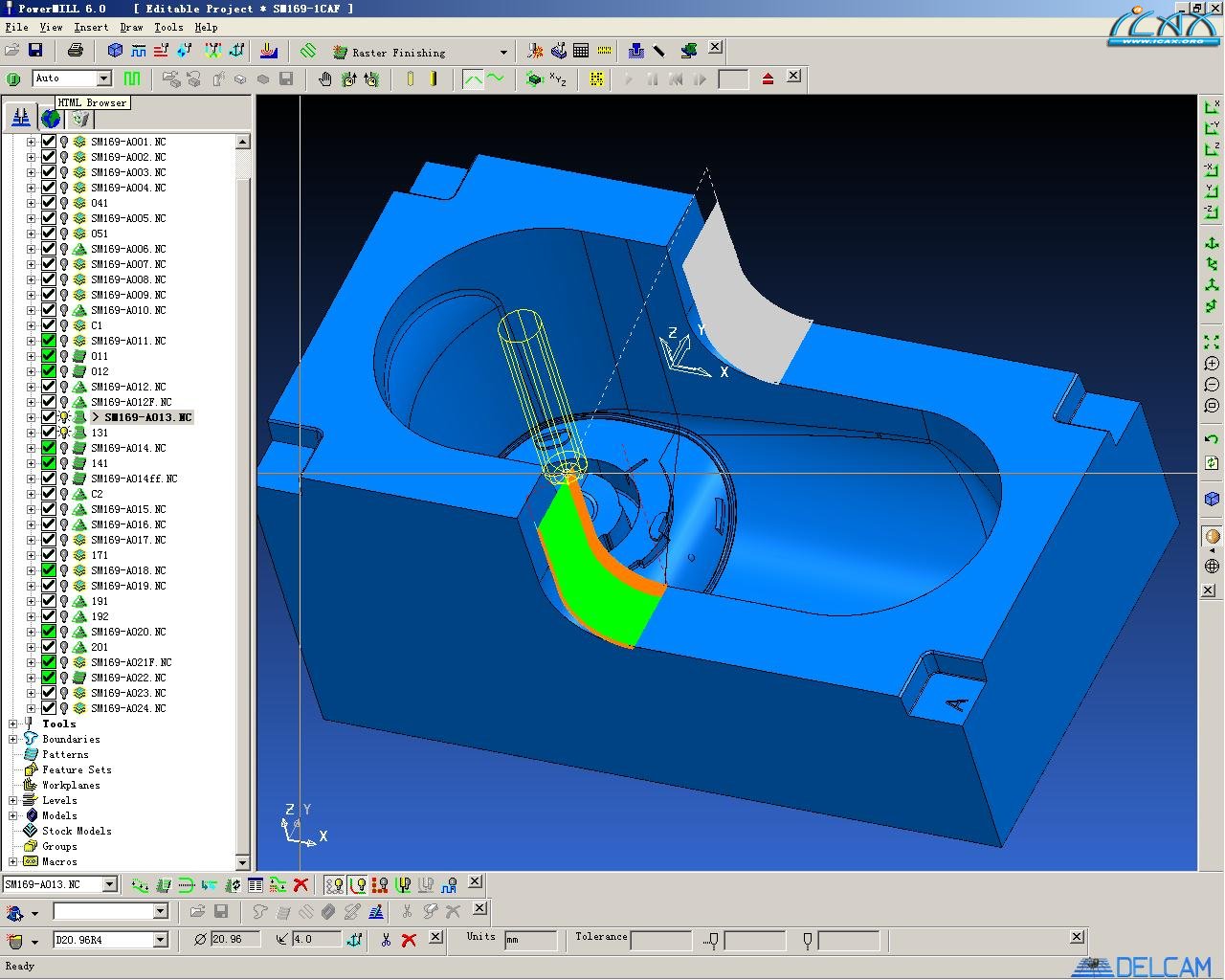Image resolution: width=1225 pixels, height=980 pixels.
Task: Open the Block definition blue cube icon
Action: (116, 50)
